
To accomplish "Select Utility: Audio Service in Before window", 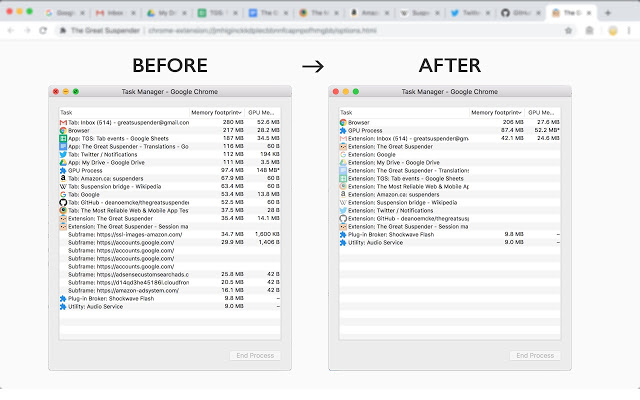I will 170,307.
